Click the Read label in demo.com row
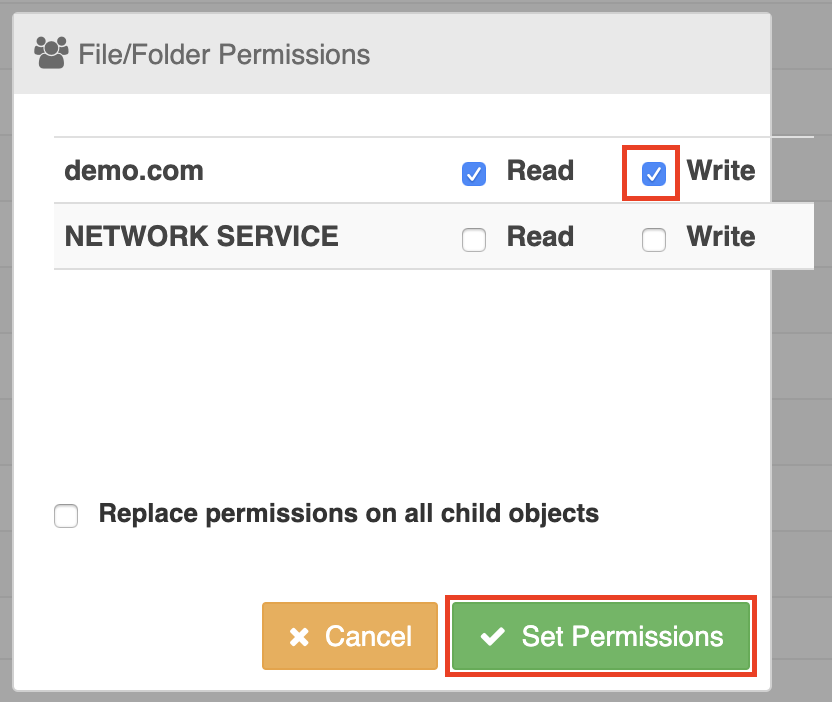The width and height of the screenshot is (832, 702). click(x=540, y=170)
